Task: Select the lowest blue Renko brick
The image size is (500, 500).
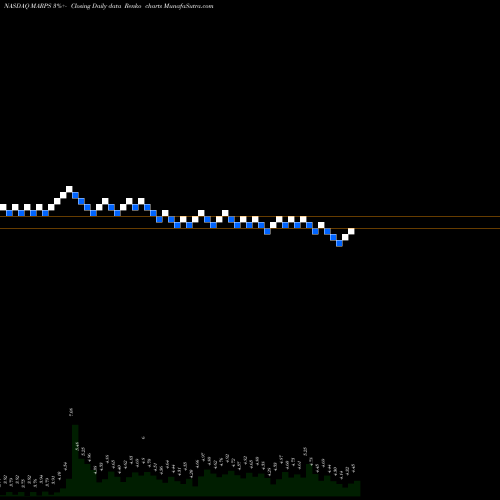Action: (339, 243)
